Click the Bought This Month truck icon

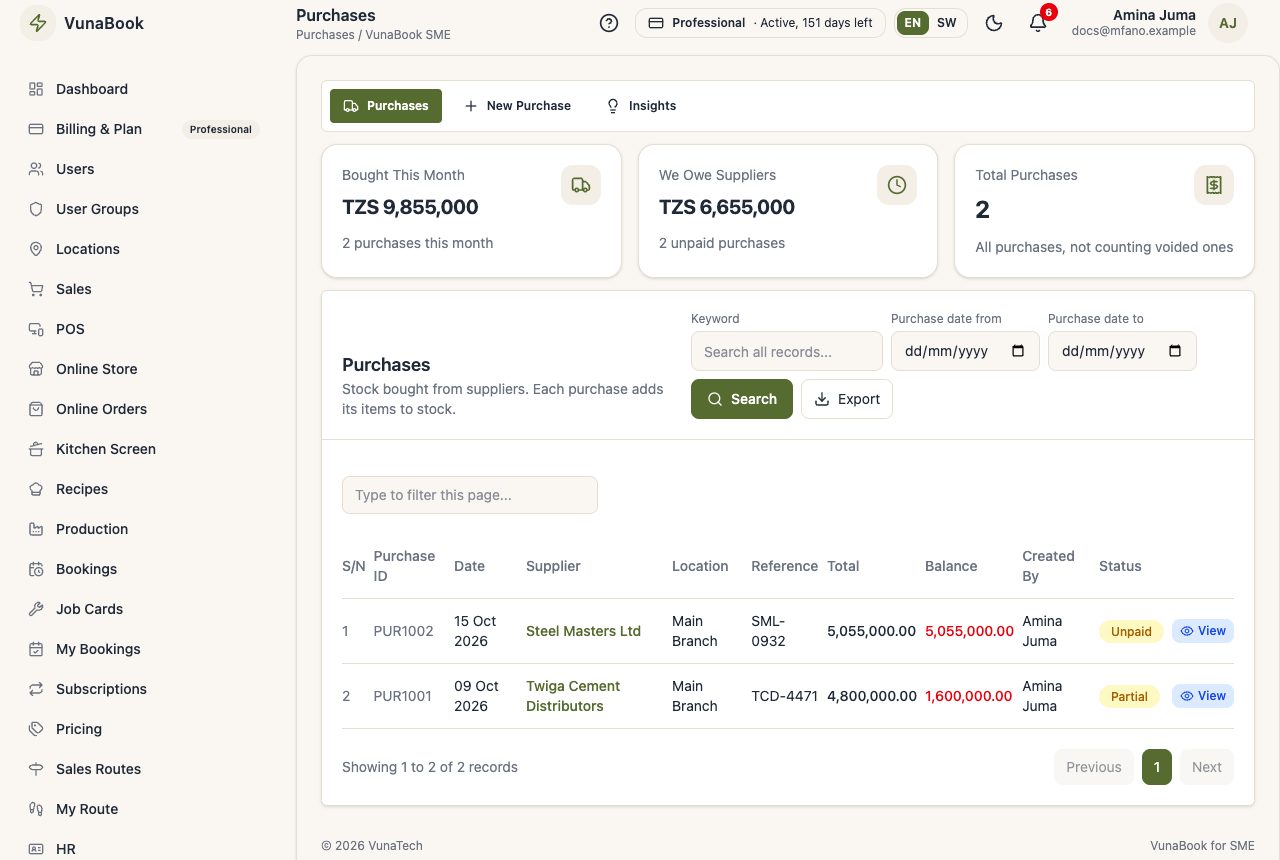click(x=581, y=185)
